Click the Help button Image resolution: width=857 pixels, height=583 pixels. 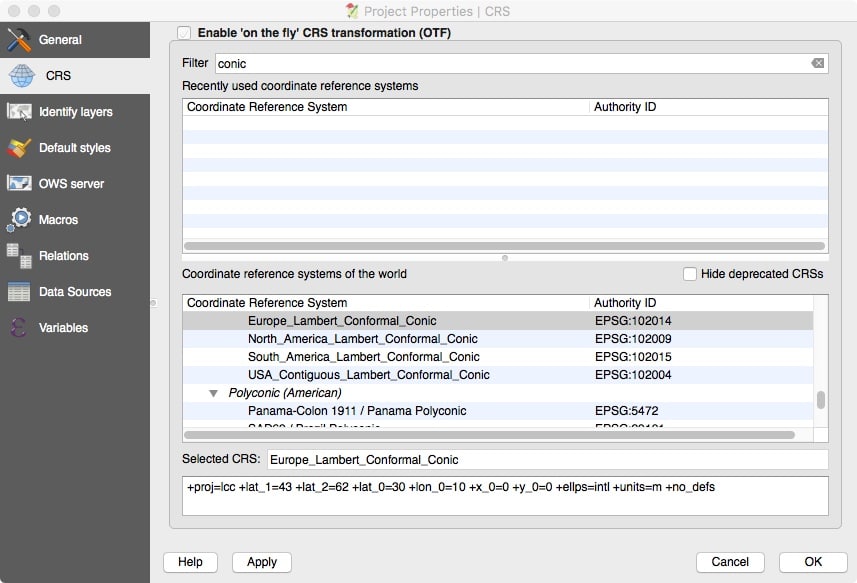click(x=190, y=562)
